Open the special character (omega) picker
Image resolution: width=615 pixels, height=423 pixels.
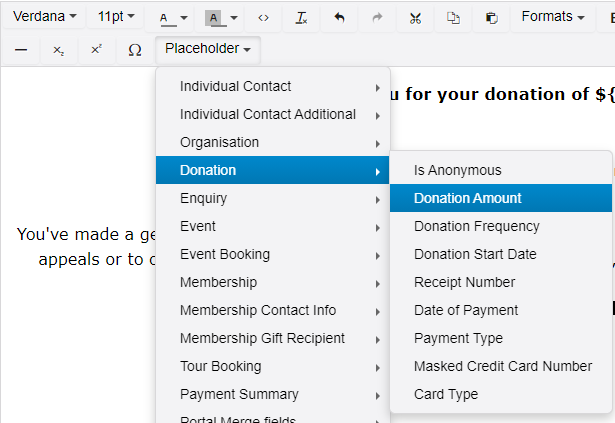click(135, 49)
